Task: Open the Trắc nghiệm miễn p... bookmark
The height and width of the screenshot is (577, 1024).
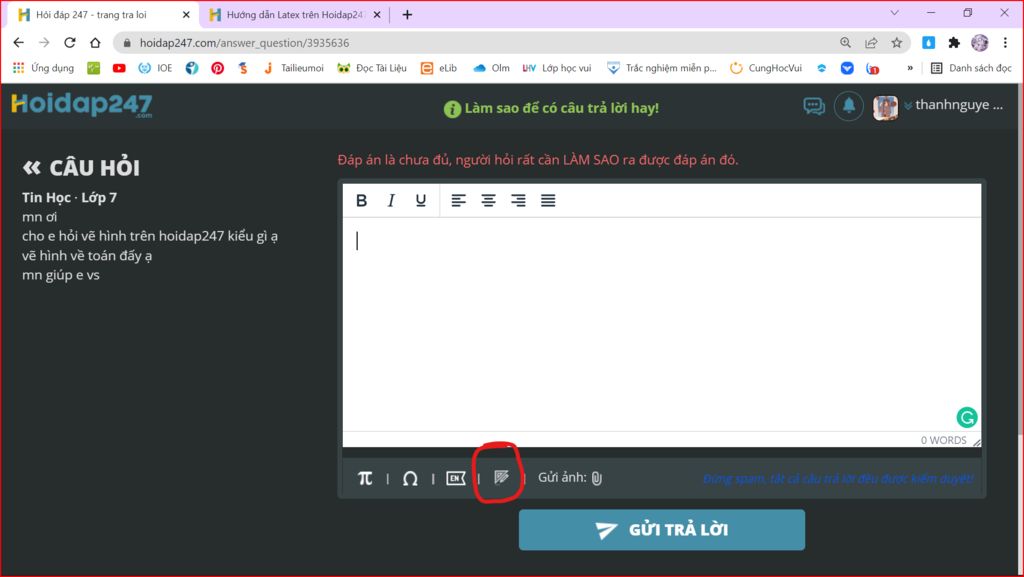Action: (x=661, y=68)
